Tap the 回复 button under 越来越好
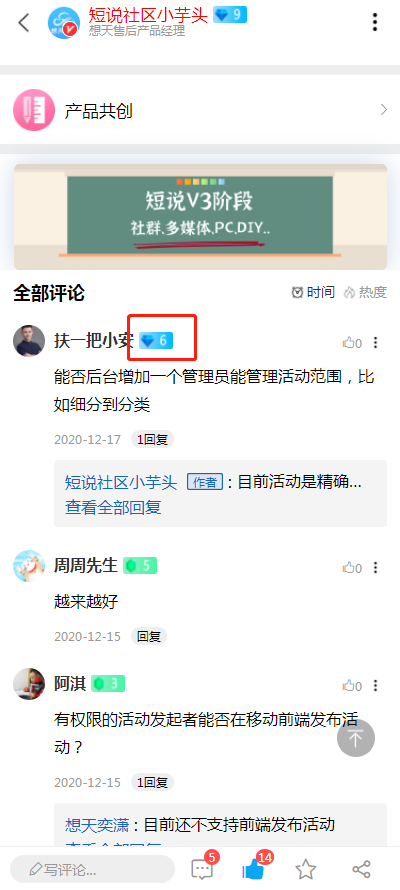Screen dimensions: 400x890 click(149, 636)
